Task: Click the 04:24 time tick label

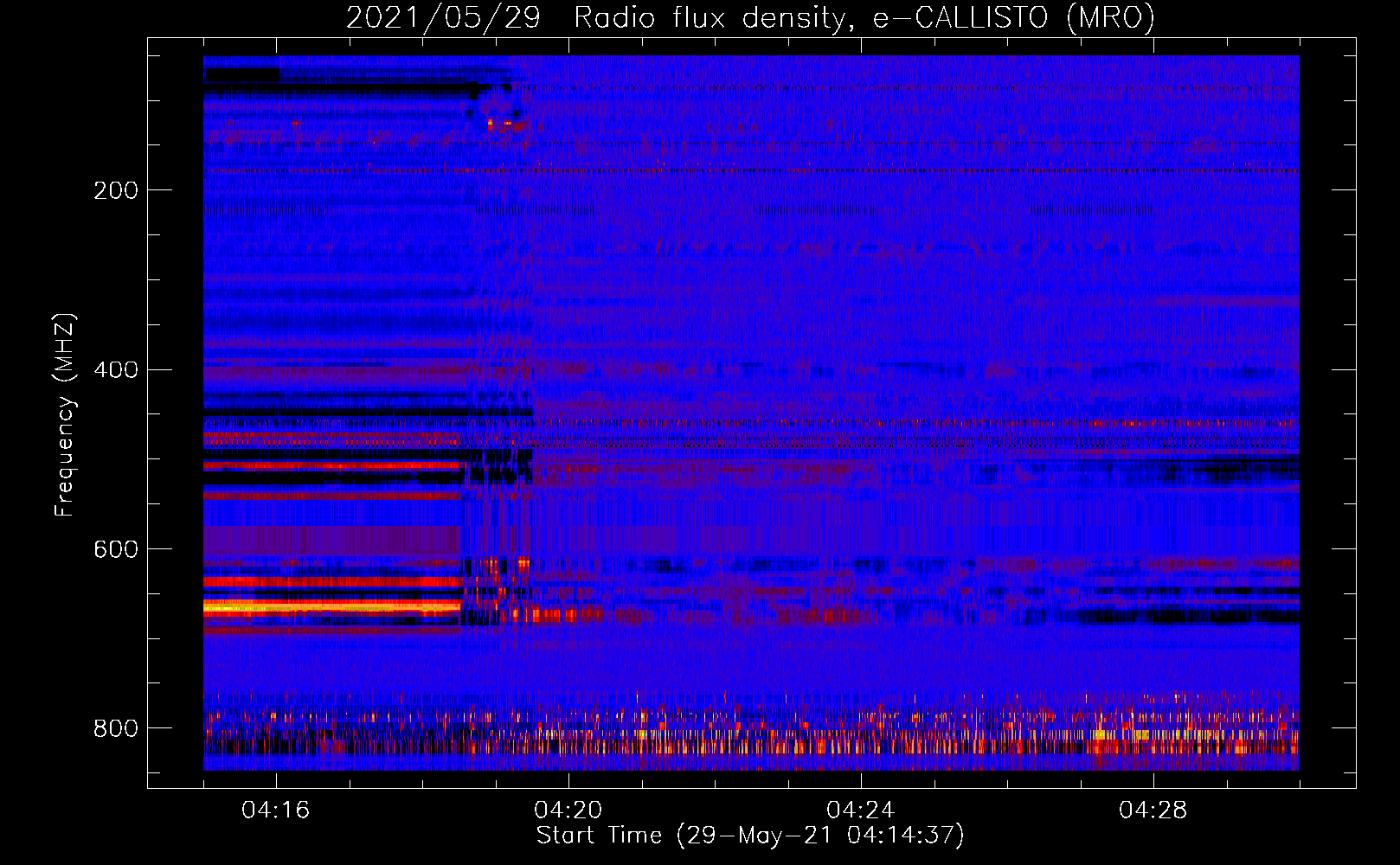Action: (x=861, y=811)
